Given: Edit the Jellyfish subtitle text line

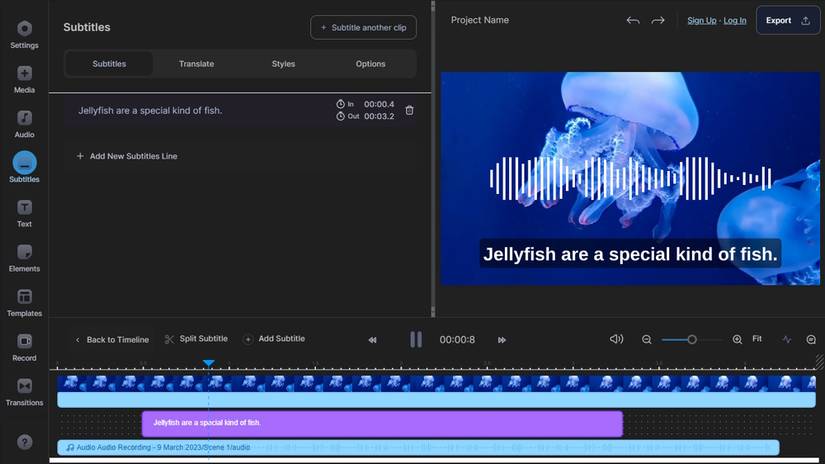Looking at the screenshot, I should pos(150,110).
